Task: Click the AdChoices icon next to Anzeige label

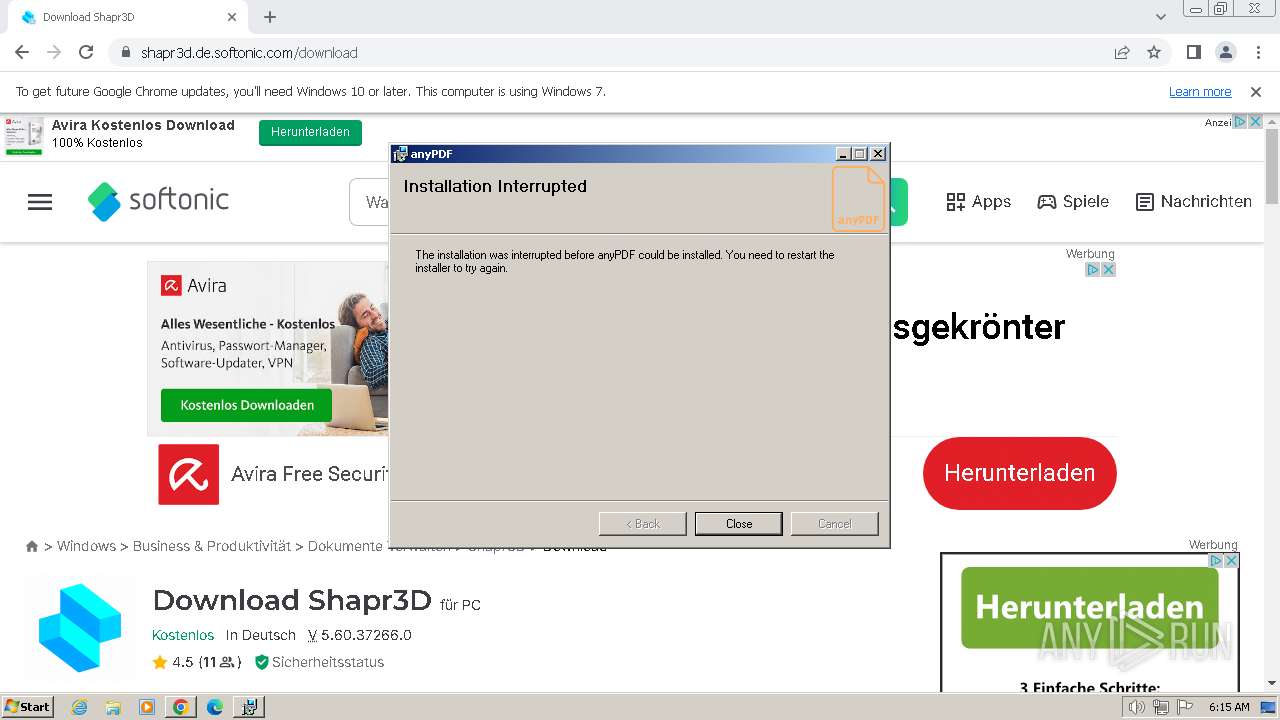Action: tap(1240, 122)
